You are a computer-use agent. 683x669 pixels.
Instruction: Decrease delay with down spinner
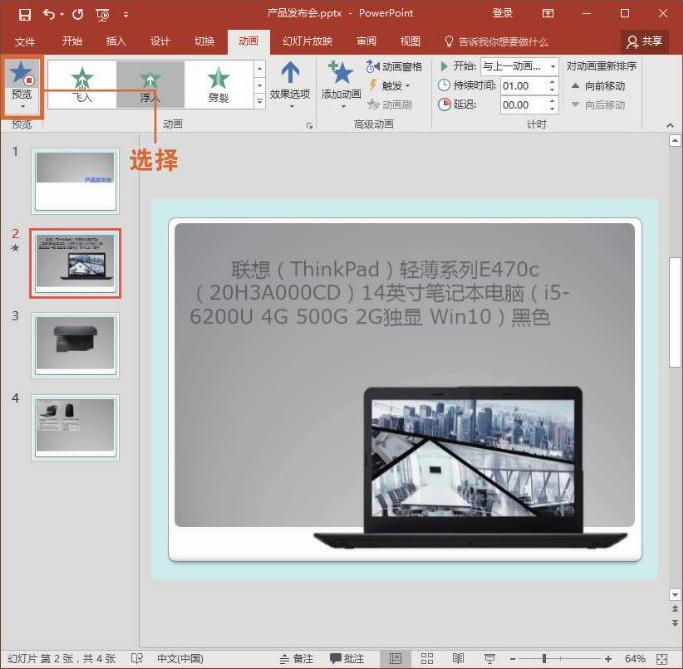[552, 109]
